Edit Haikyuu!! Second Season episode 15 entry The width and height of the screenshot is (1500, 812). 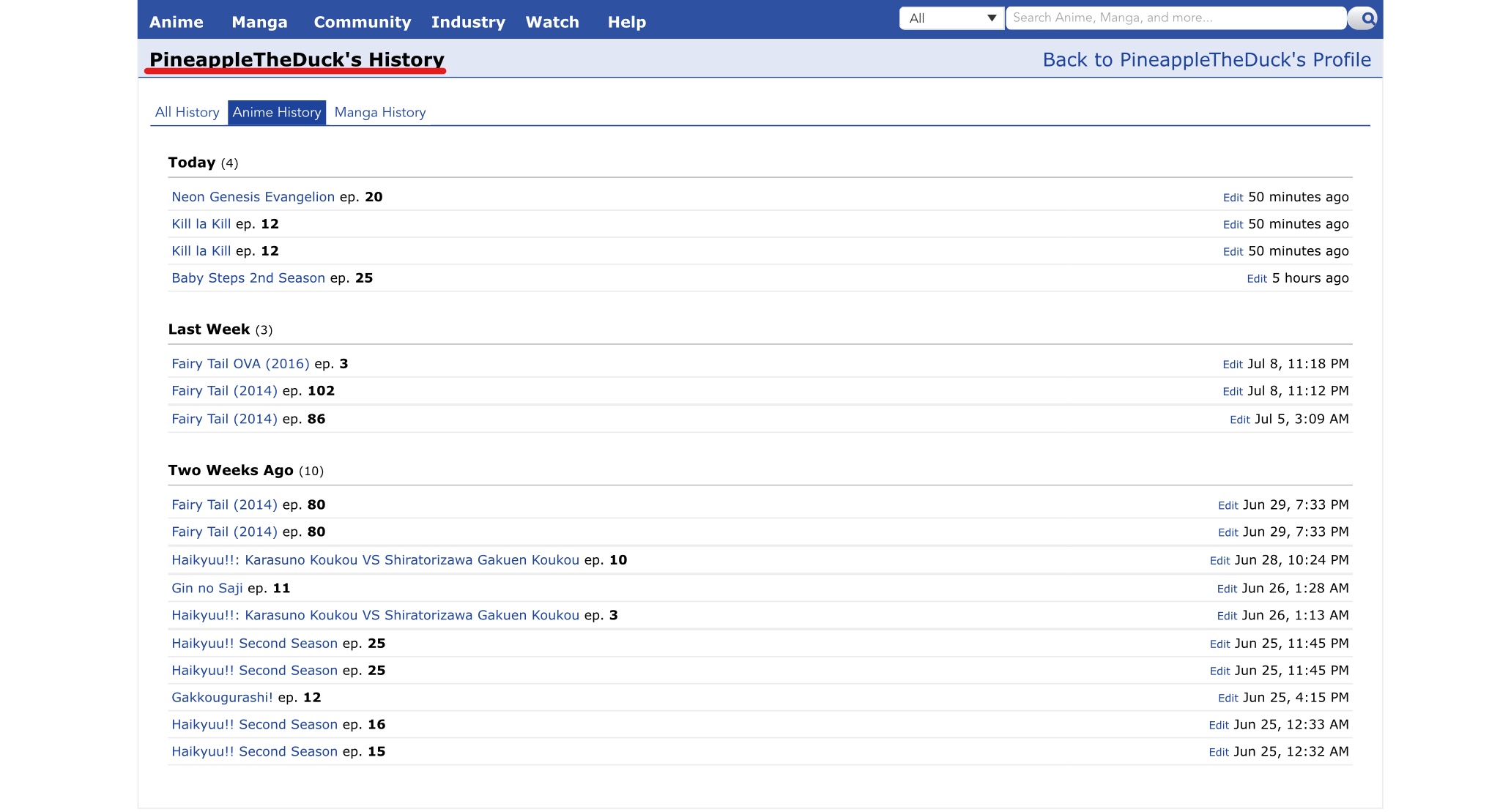click(1218, 753)
